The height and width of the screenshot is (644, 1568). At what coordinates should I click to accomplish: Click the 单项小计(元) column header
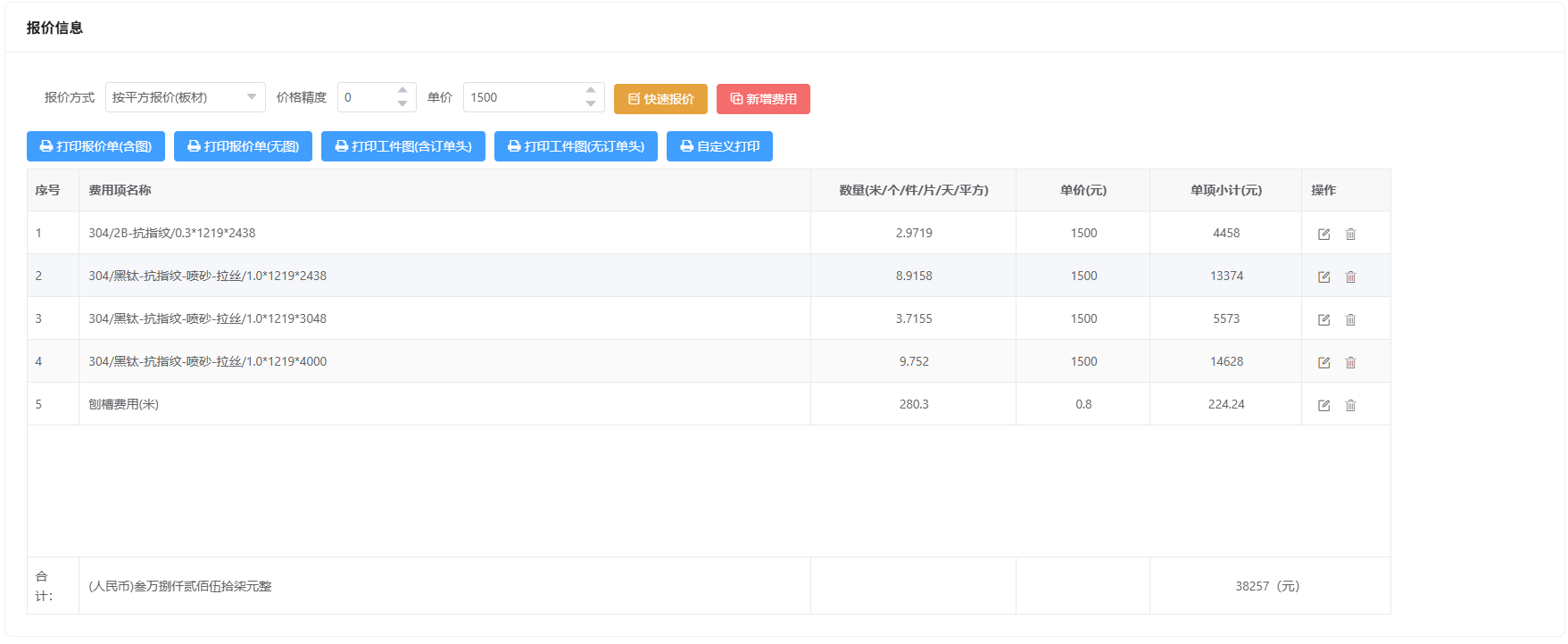point(1226,190)
